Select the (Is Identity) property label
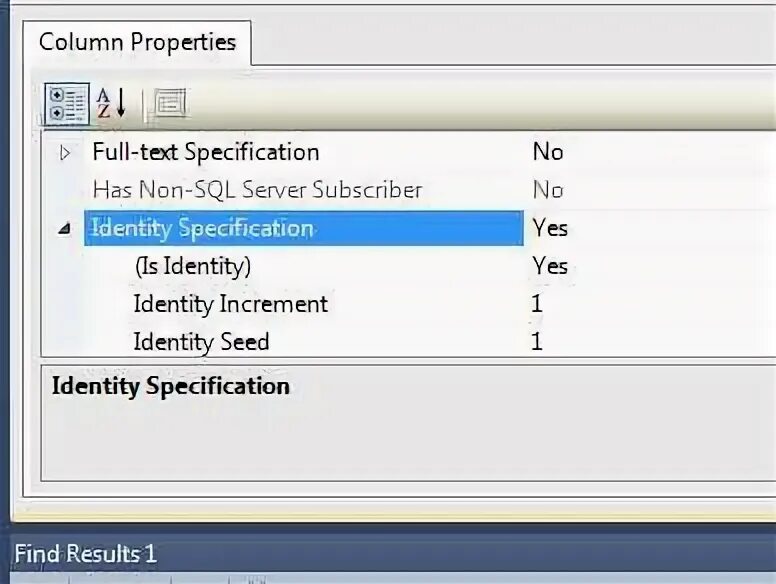This screenshot has width=776, height=584. coord(192,266)
